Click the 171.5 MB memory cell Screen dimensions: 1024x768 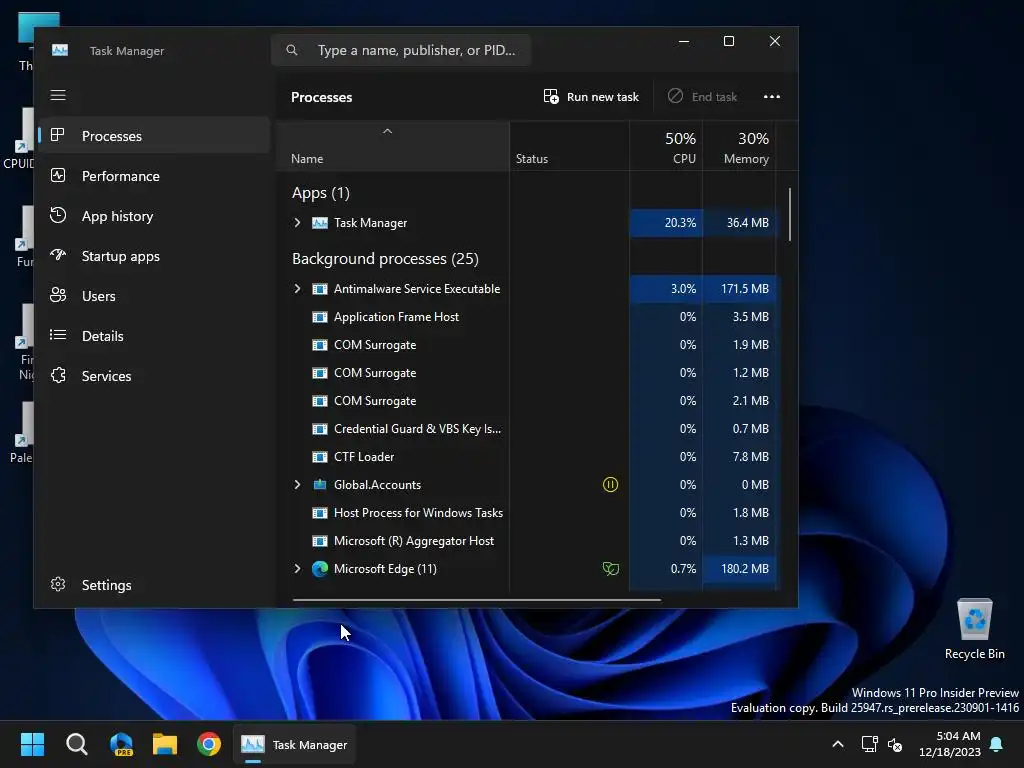(x=739, y=289)
